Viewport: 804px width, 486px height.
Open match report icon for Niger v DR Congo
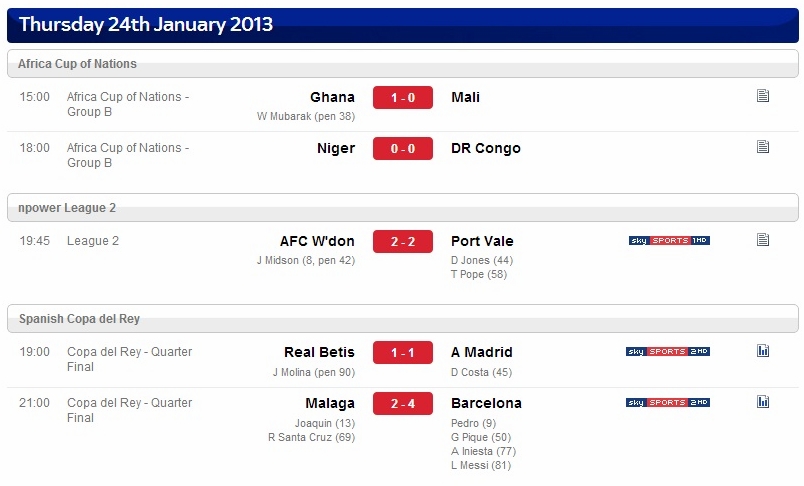click(762, 147)
